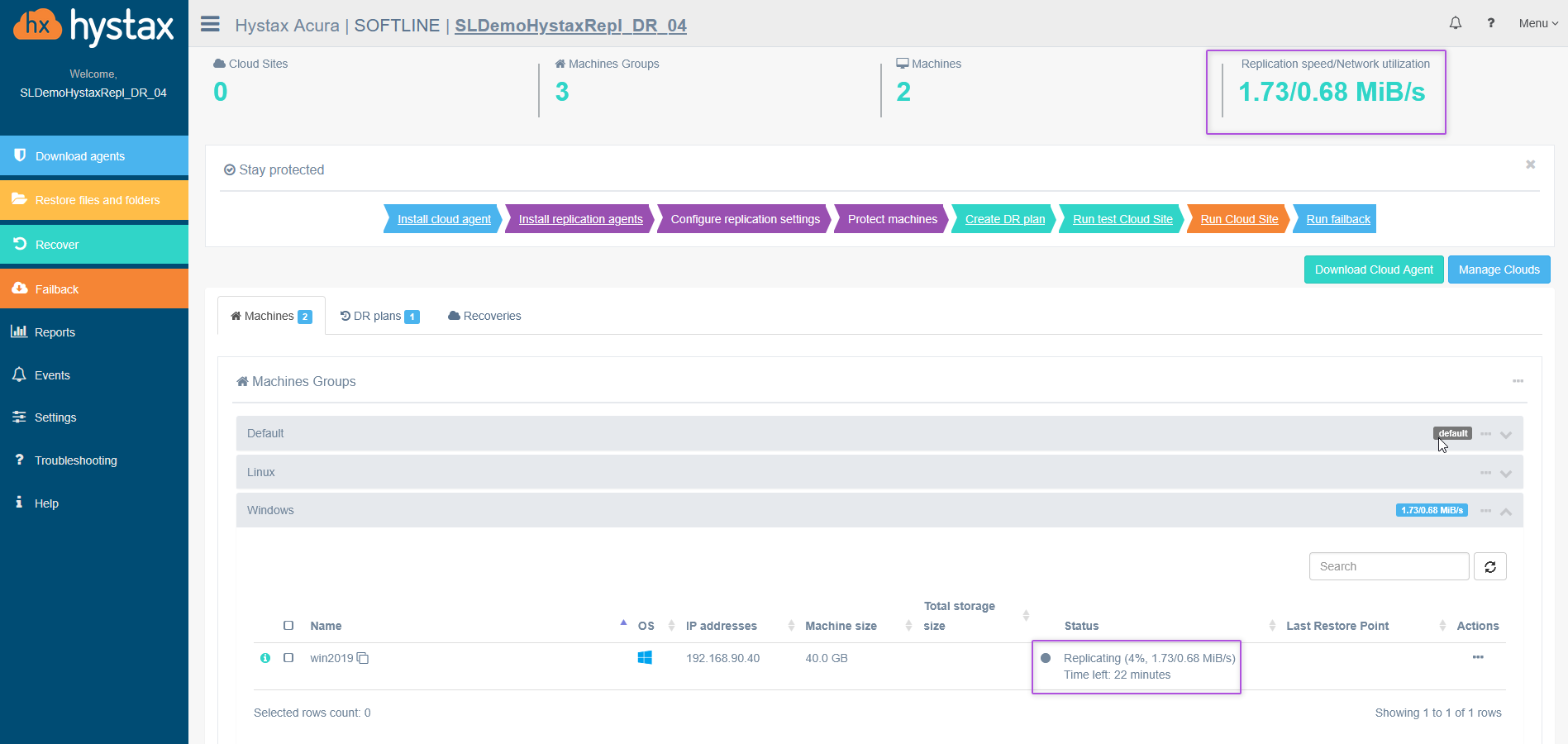Tick the win2019 row checkbox
Viewport: 1568px width, 744px height.
[x=288, y=658]
